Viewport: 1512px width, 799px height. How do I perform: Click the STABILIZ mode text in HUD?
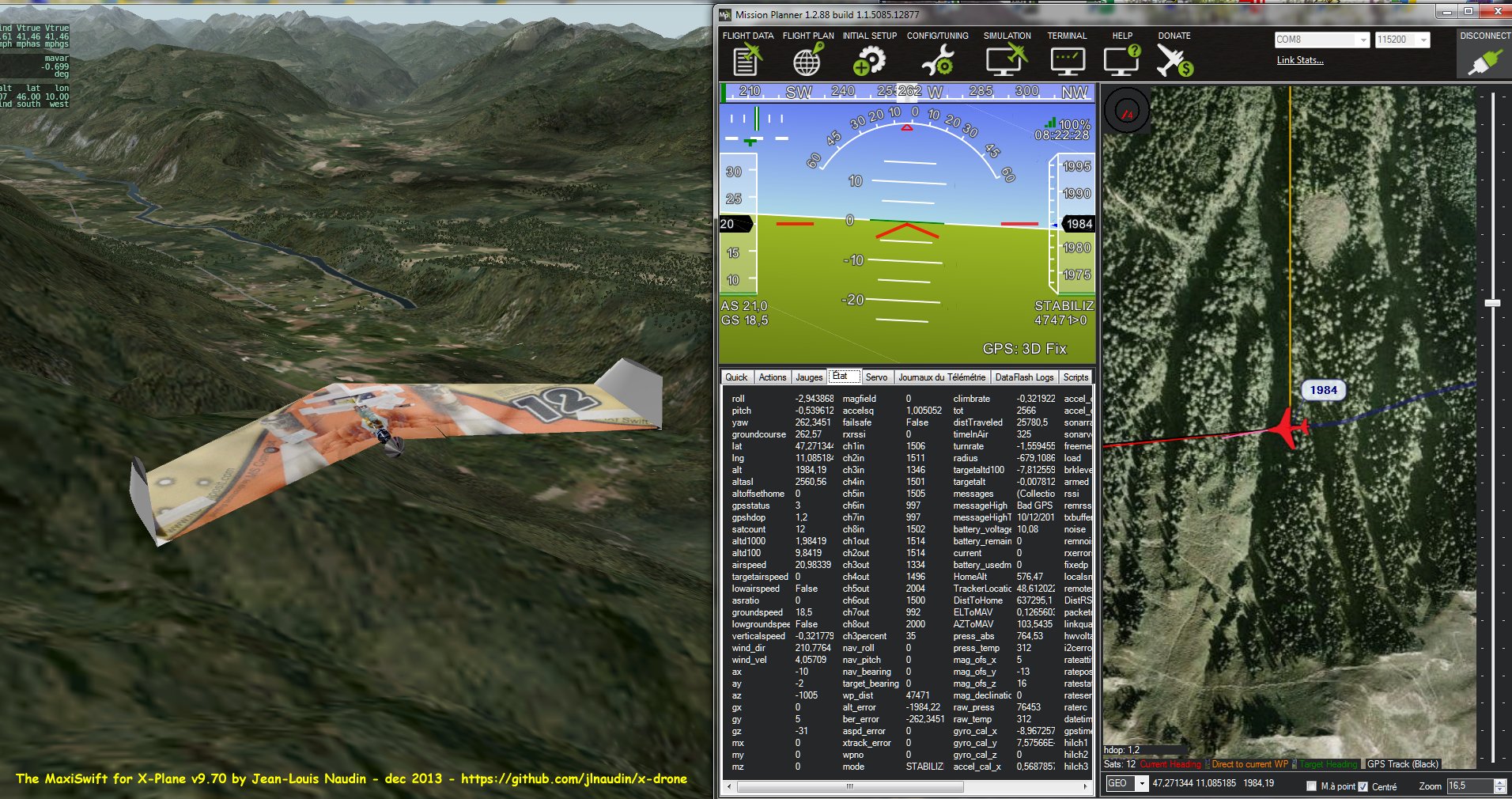1064,306
